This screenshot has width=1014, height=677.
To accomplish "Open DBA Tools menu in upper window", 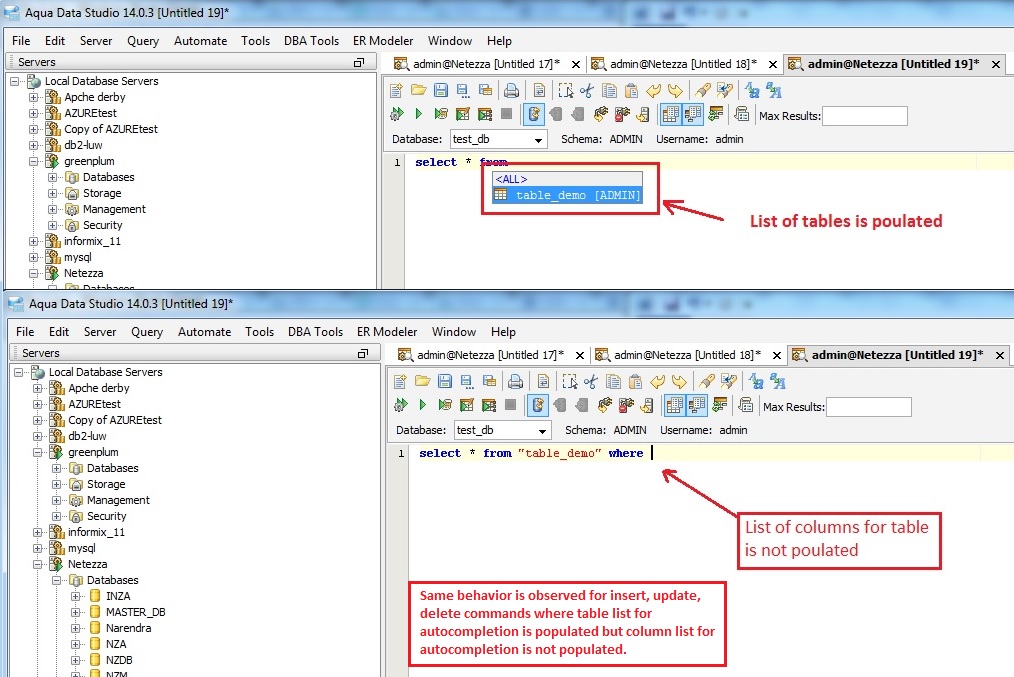I will (x=311, y=41).
